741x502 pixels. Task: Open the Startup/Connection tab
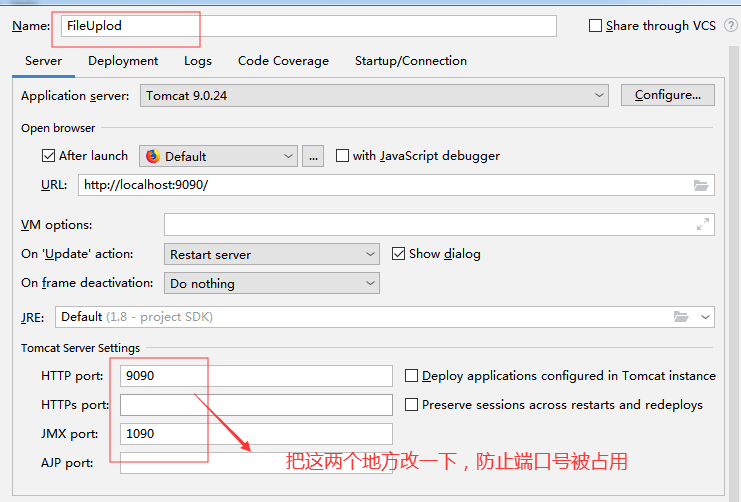(411, 61)
